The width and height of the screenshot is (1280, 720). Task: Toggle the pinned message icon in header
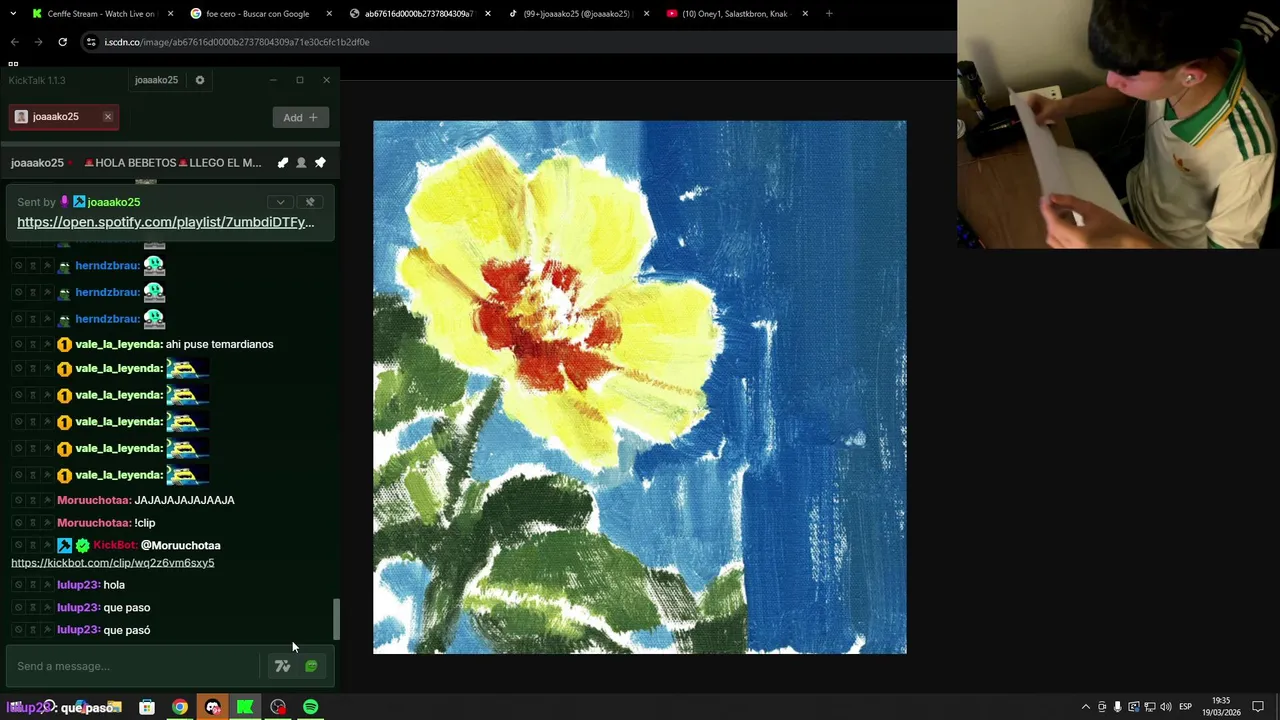(320, 163)
